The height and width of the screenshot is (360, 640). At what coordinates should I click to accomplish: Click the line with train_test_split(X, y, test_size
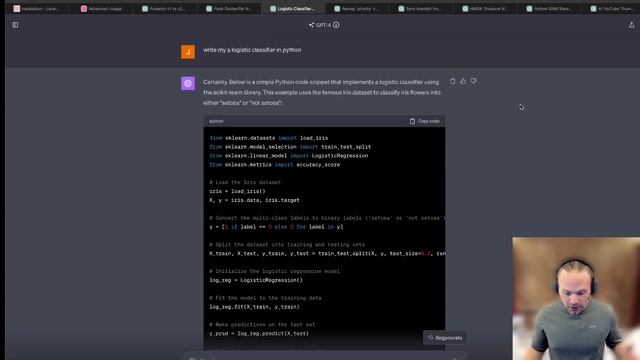(x=327, y=253)
